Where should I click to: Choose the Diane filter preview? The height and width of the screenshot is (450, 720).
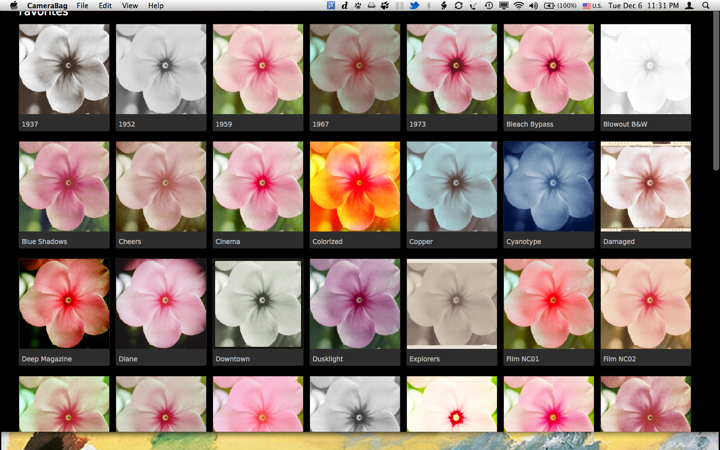pos(161,304)
